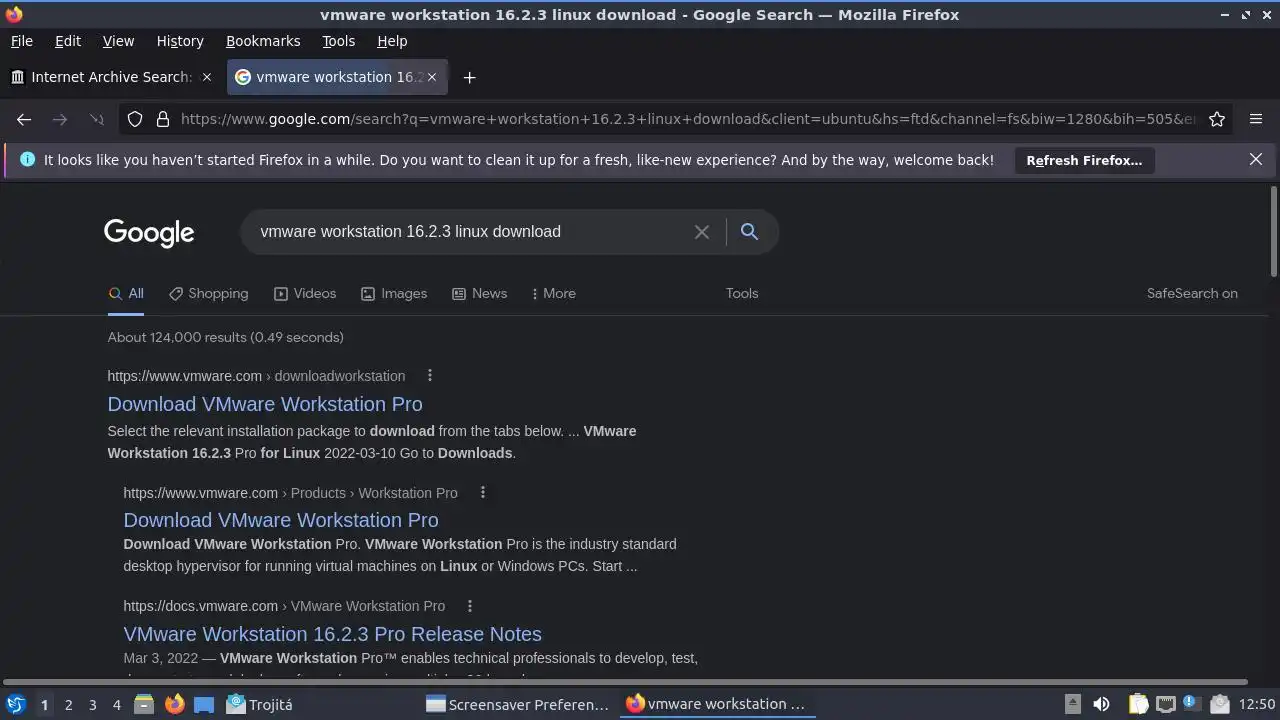Open options for docs.vmware.com result
The width and height of the screenshot is (1280, 720).
coord(469,606)
